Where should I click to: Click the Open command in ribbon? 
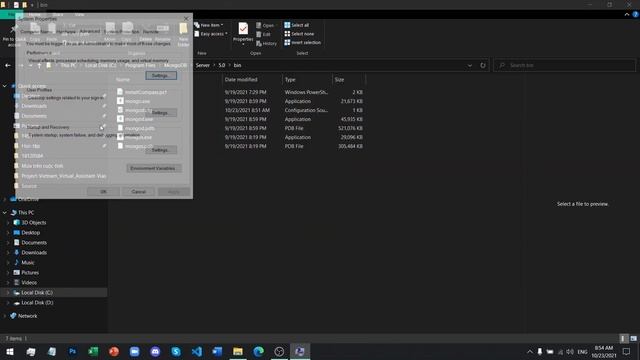point(265,25)
